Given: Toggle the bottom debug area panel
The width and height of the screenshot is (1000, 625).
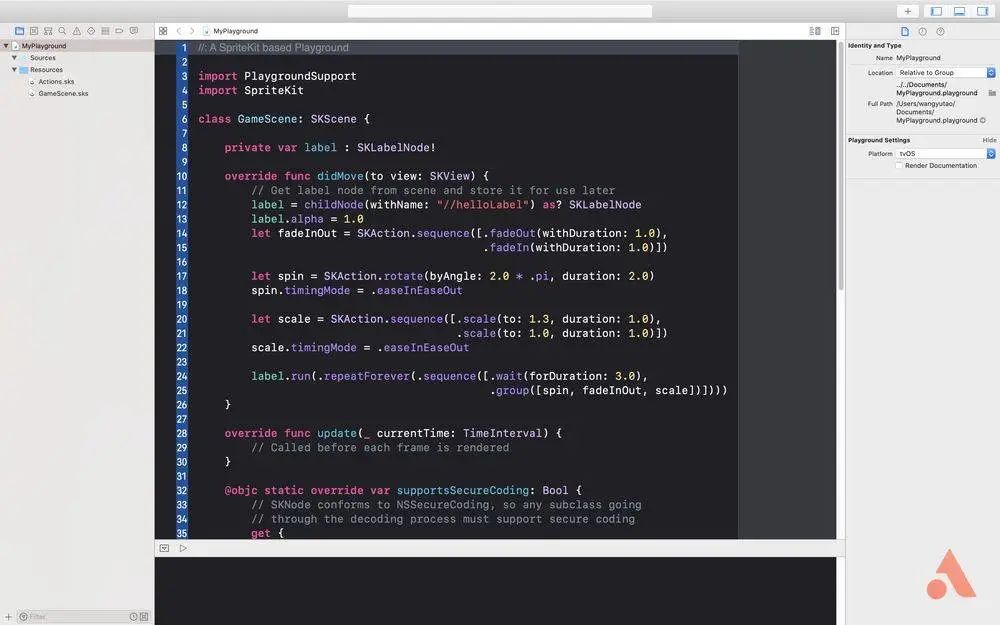Looking at the screenshot, I should pos(959,11).
